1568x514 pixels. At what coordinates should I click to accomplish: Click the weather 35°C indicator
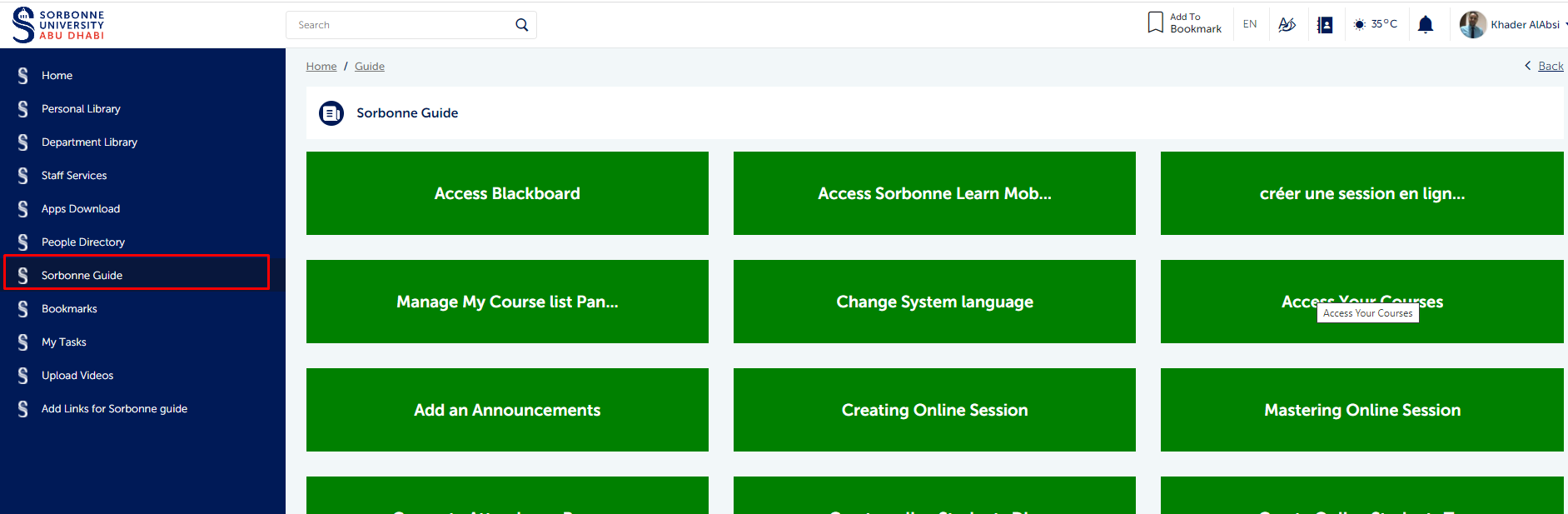[1375, 24]
